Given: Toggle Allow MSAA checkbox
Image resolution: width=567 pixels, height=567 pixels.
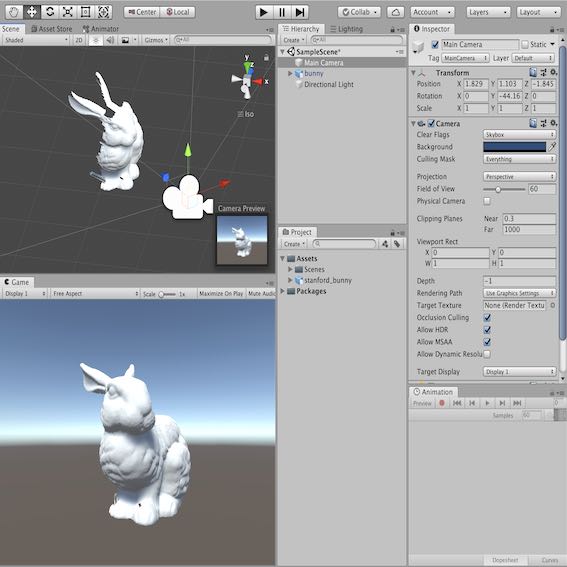Looking at the screenshot, I should pos(487,342).
